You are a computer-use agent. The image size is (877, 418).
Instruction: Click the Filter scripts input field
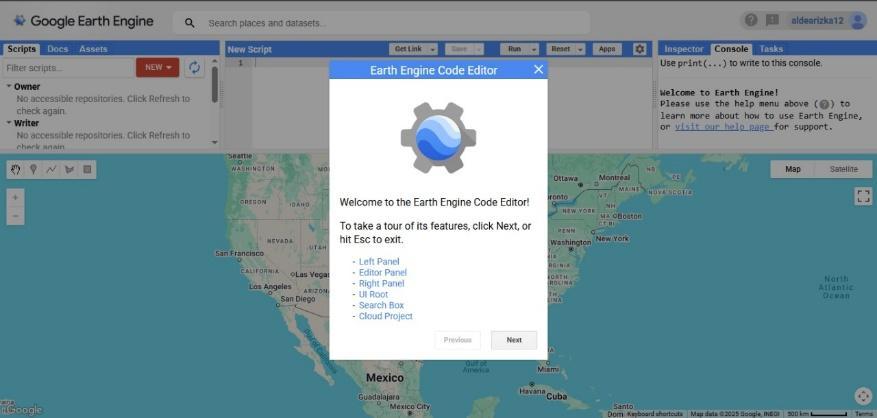coord(68,68)
